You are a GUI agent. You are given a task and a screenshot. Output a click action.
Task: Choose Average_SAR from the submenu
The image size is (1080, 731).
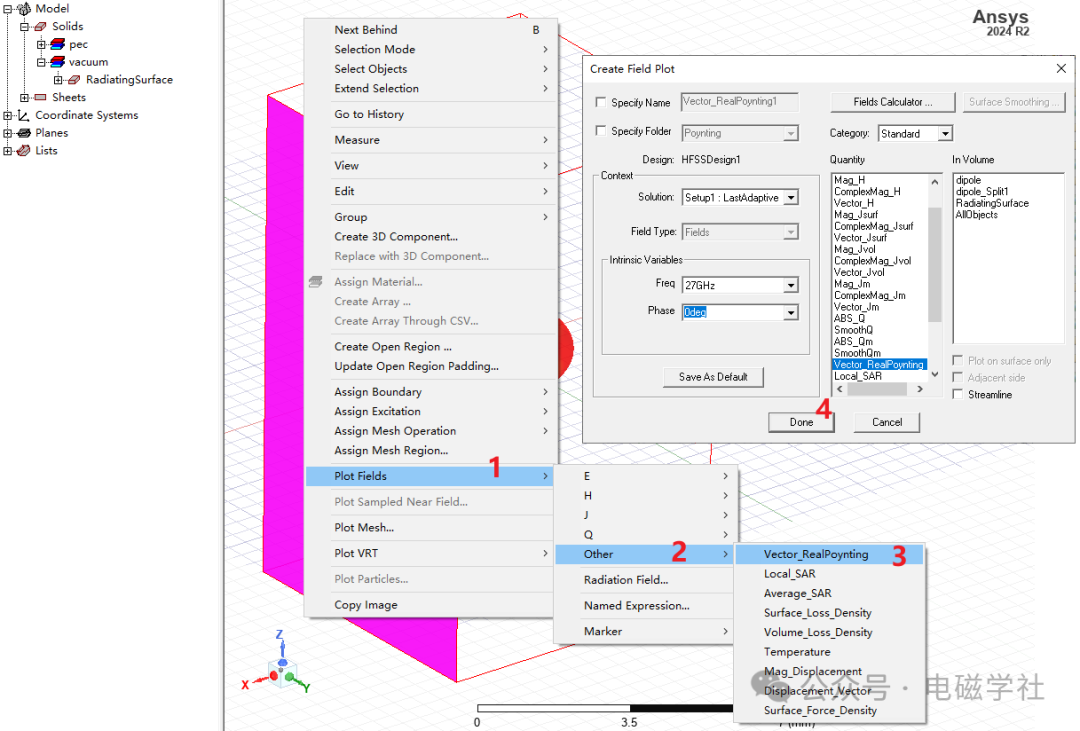pyautogui.click(x=829, y=593)
